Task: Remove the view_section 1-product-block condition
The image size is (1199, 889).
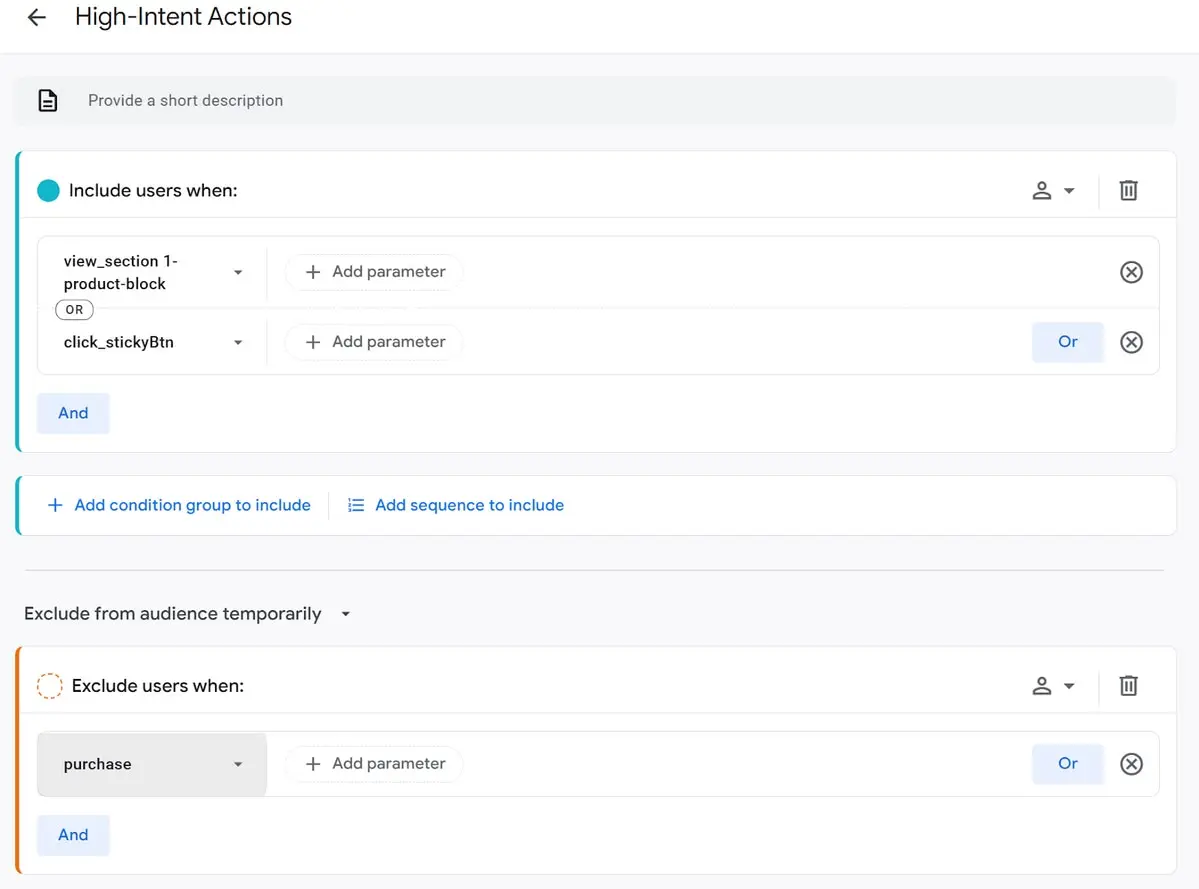Action: [1131, 272]
